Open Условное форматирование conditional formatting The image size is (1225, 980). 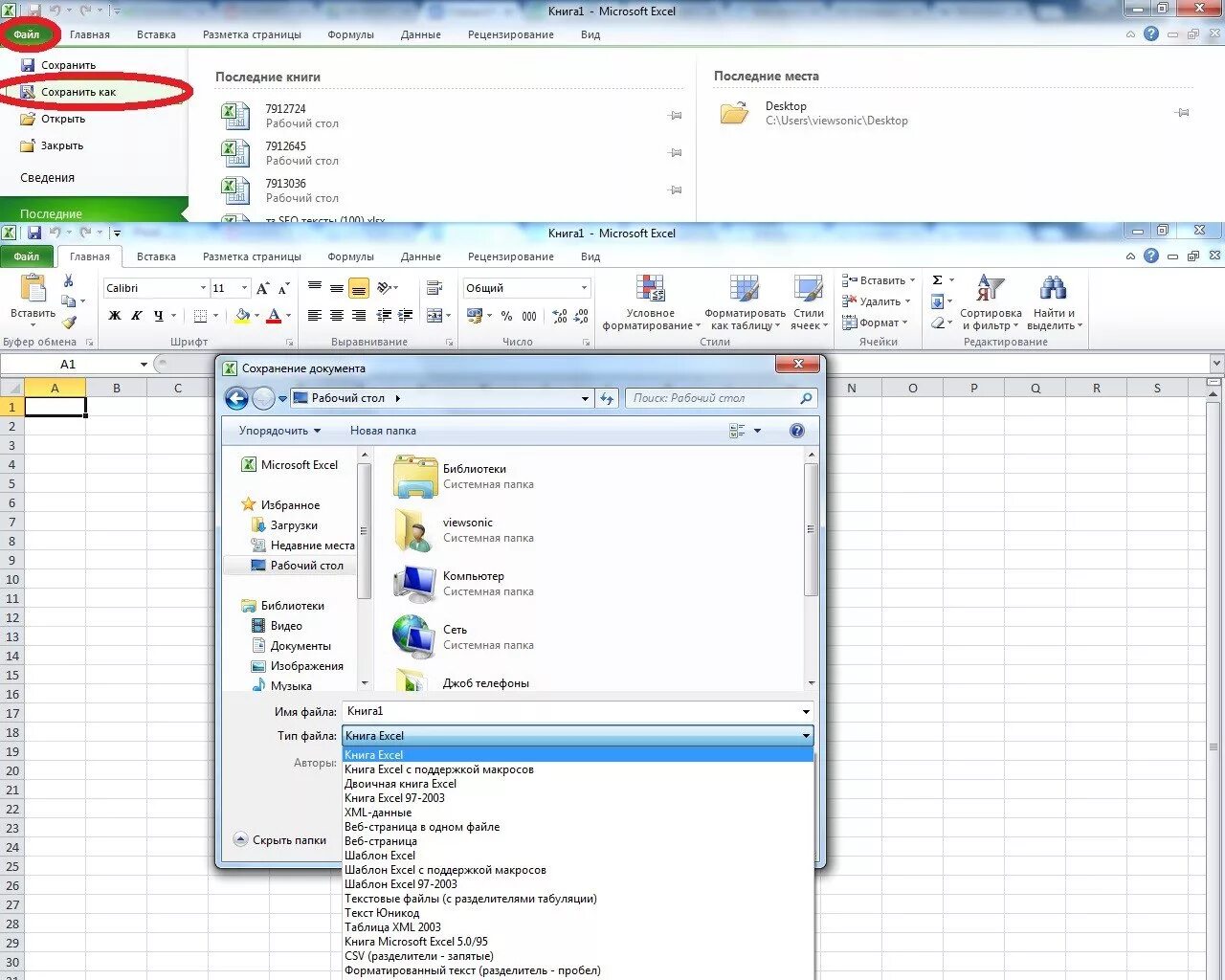point(651,302)
